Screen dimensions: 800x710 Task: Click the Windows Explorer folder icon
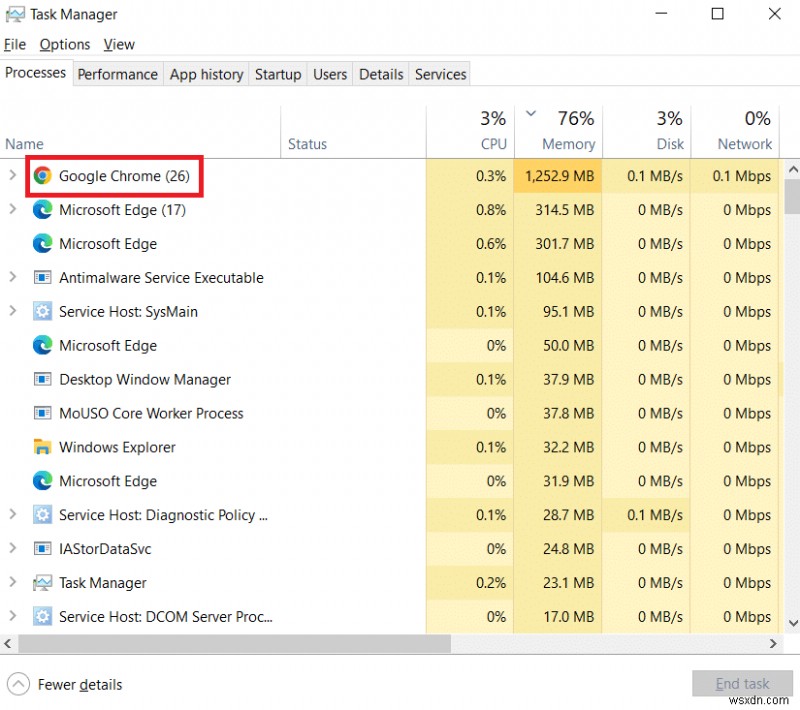coord(42,447)
